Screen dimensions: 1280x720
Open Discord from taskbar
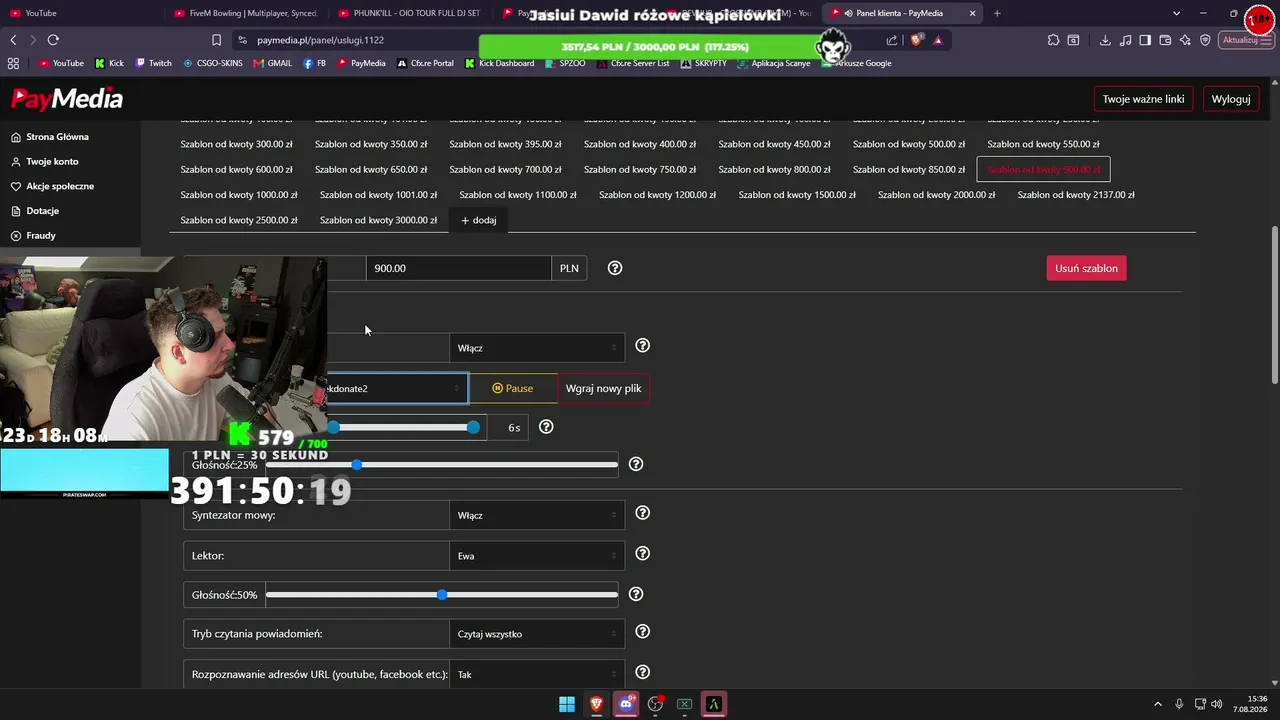pyautogui.click(x=626, y=704)
